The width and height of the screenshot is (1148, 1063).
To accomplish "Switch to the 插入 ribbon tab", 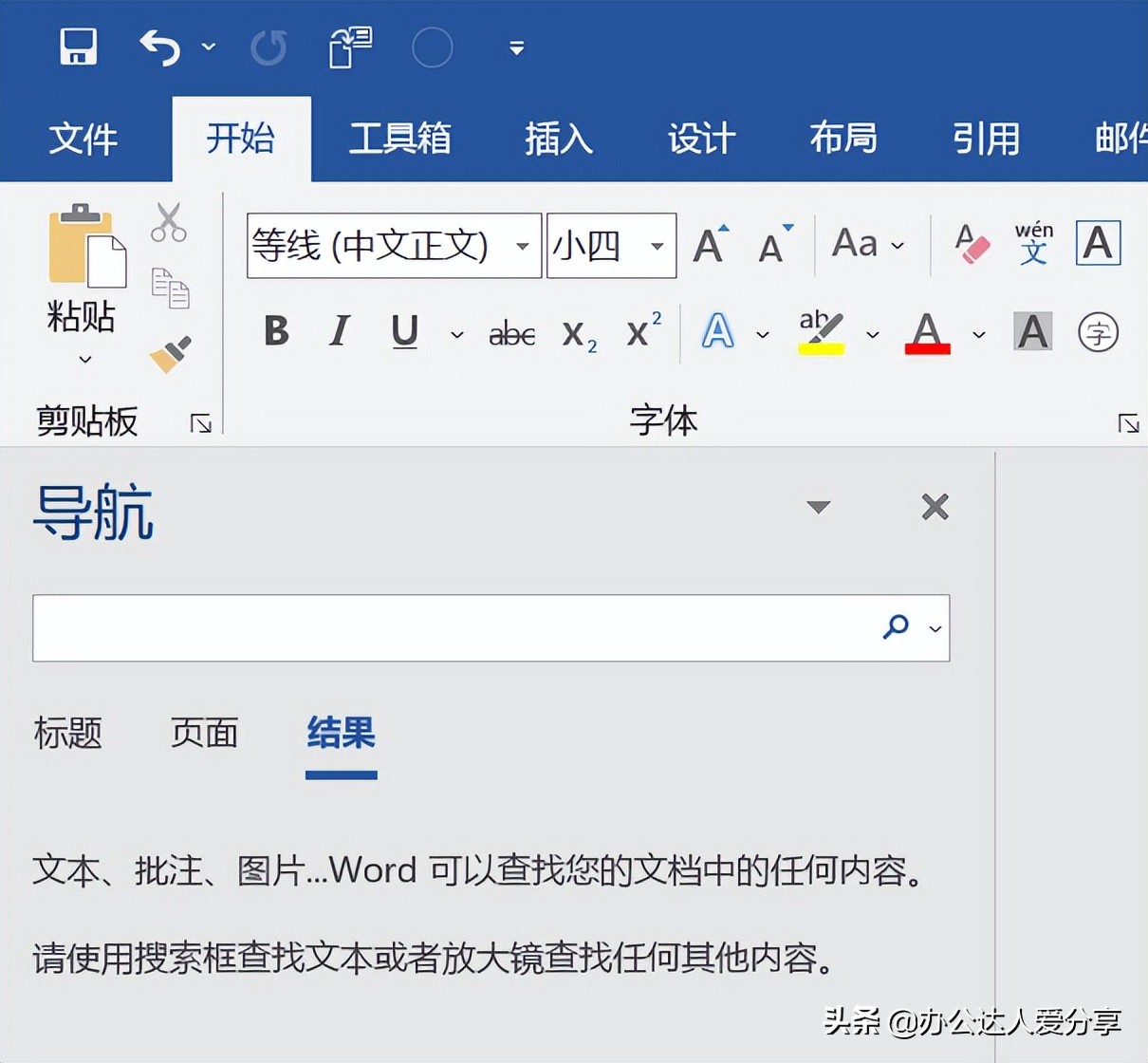I will point(558,138).
